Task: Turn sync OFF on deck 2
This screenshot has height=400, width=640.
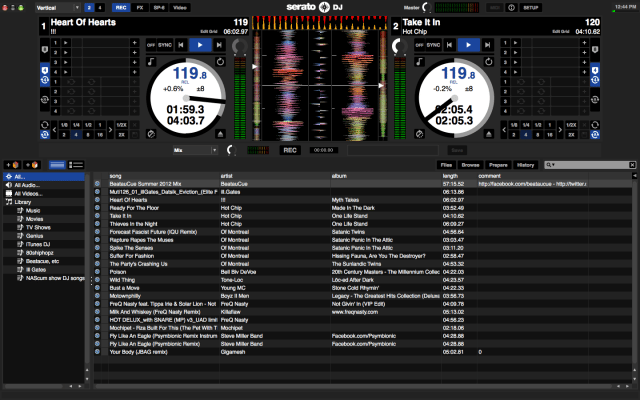Action: click(x=419, y=45)
